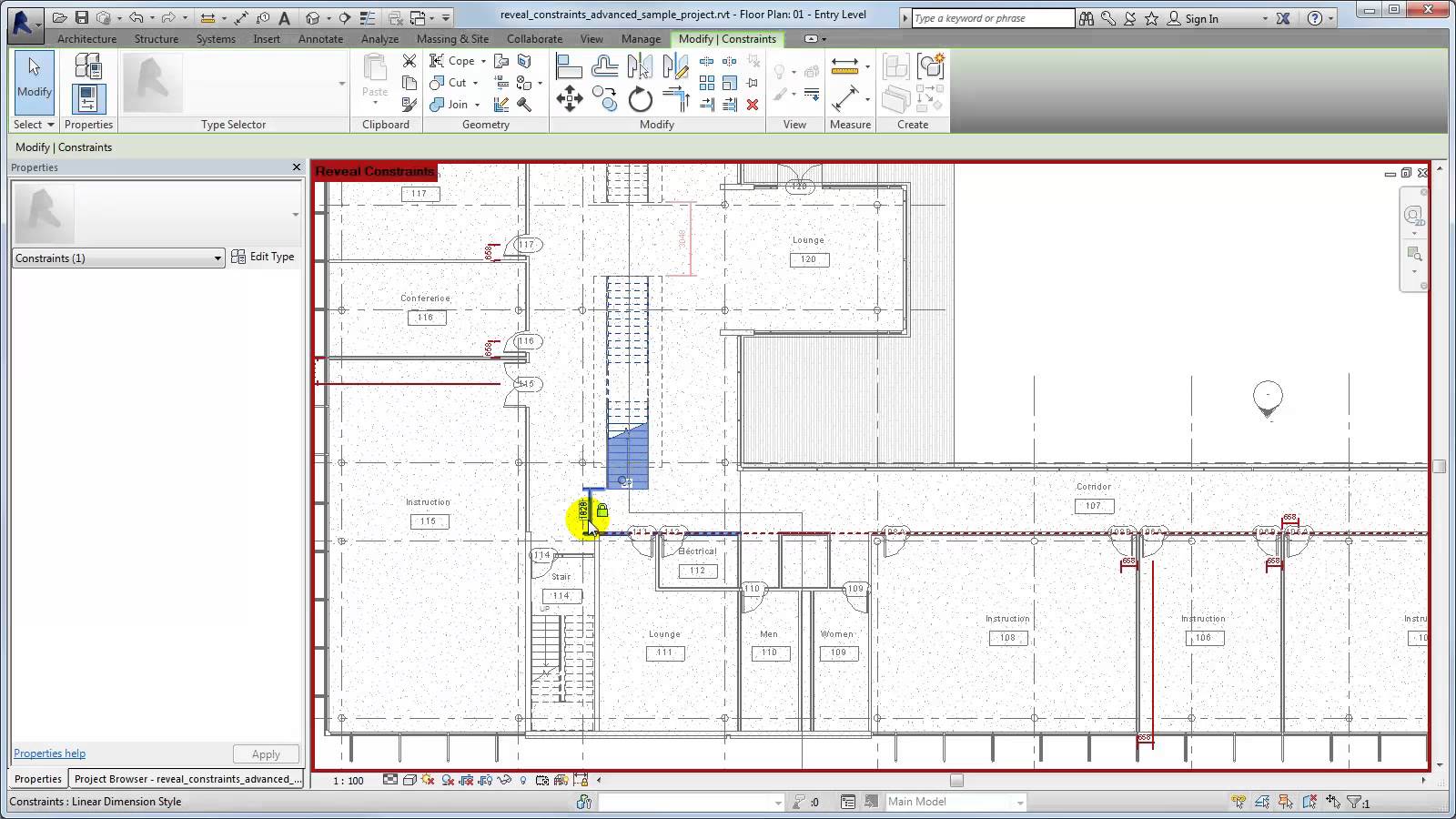Select the Copy tool in Modify panel
The image size is (1456, 819).
pyautogui.click(x=604, y=99)
